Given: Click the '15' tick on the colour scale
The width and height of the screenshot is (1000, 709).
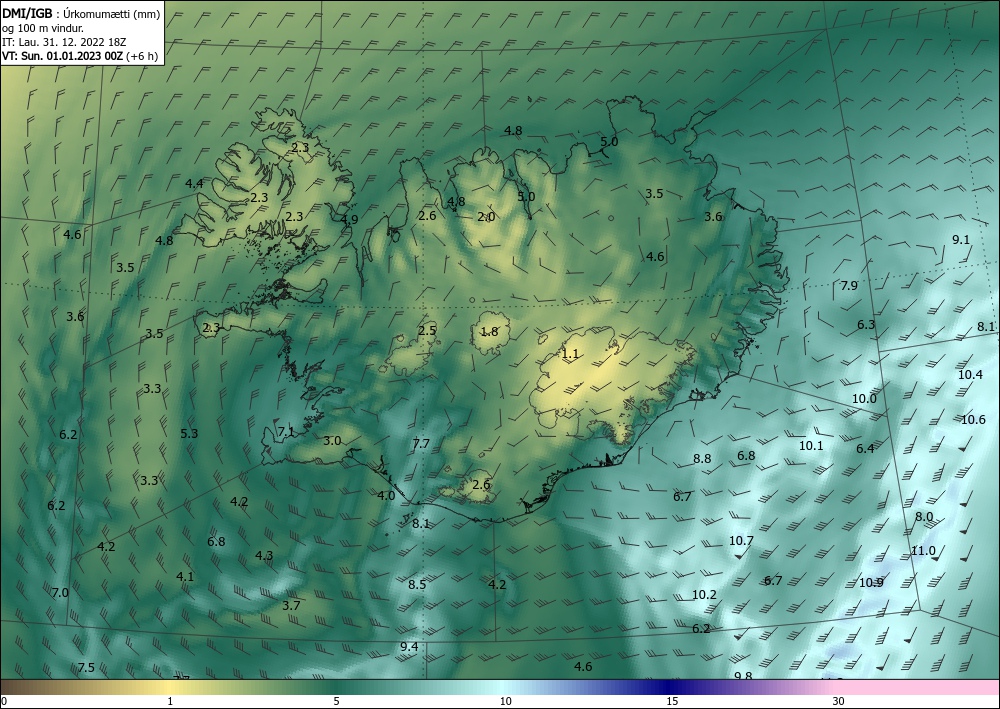Looking at the screenshot, I should [x=672, y=701].
